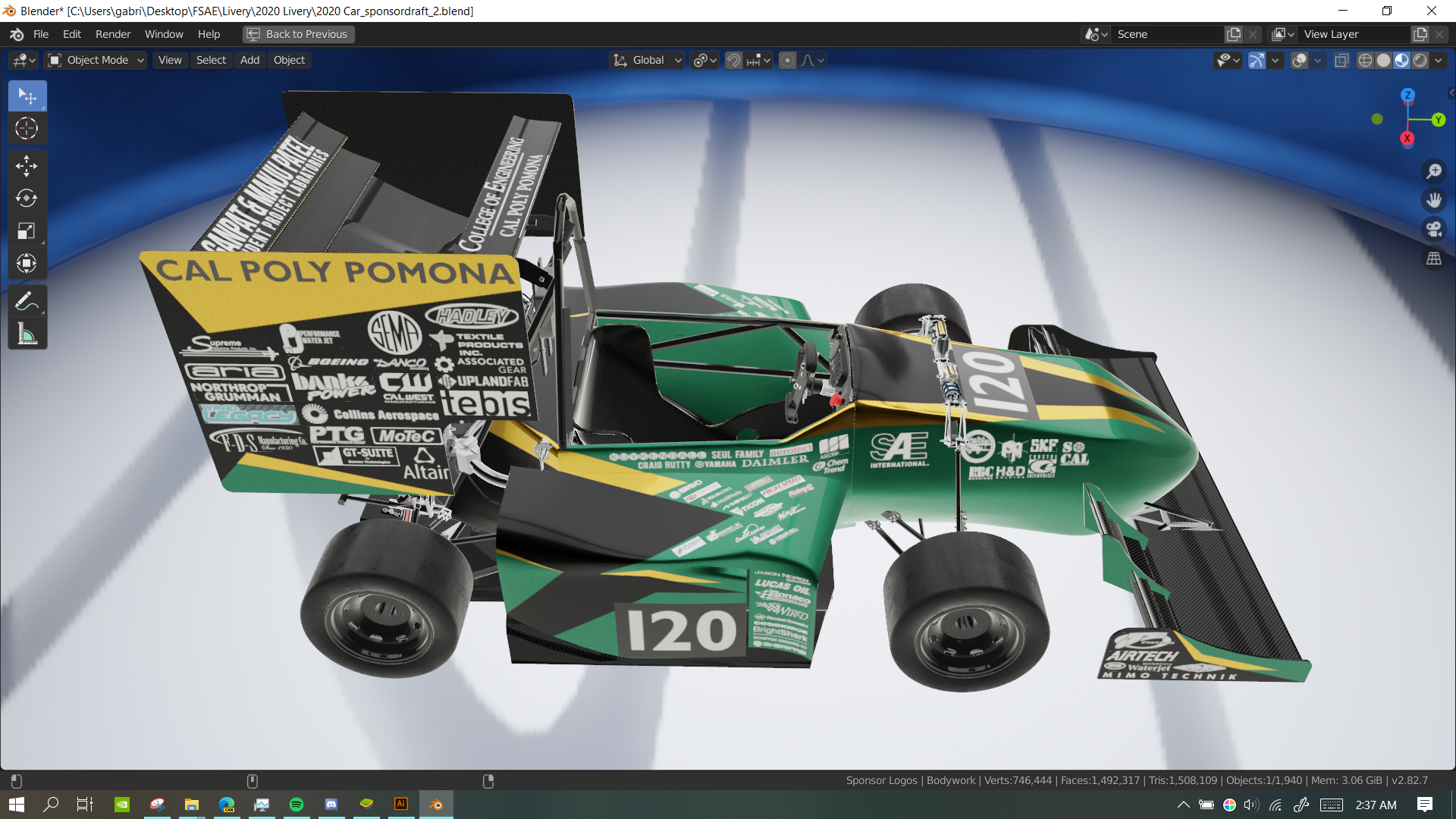The height and width of the screenshot is (819, 1456).
Task: Open the Help menu
Action: (x=209, y=34)
